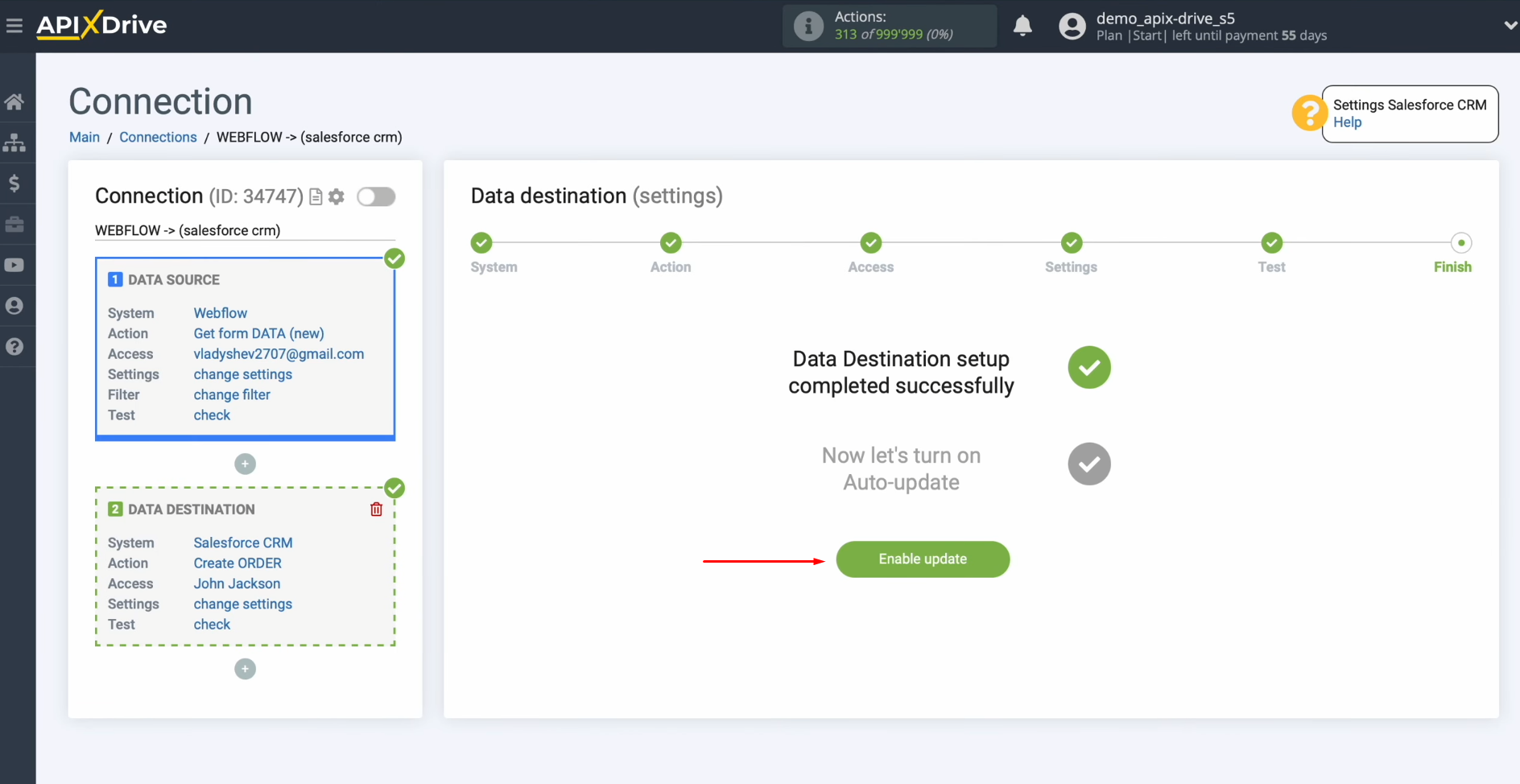Image resolution: width=1520 pixels, height=784 pixels.
Task: Delete Data Destination using the red trash icon
Action: [375, 509]
